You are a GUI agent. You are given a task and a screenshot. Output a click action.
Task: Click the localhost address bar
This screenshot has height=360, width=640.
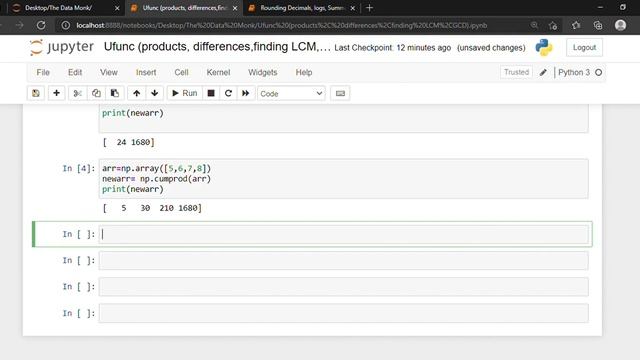282,25
